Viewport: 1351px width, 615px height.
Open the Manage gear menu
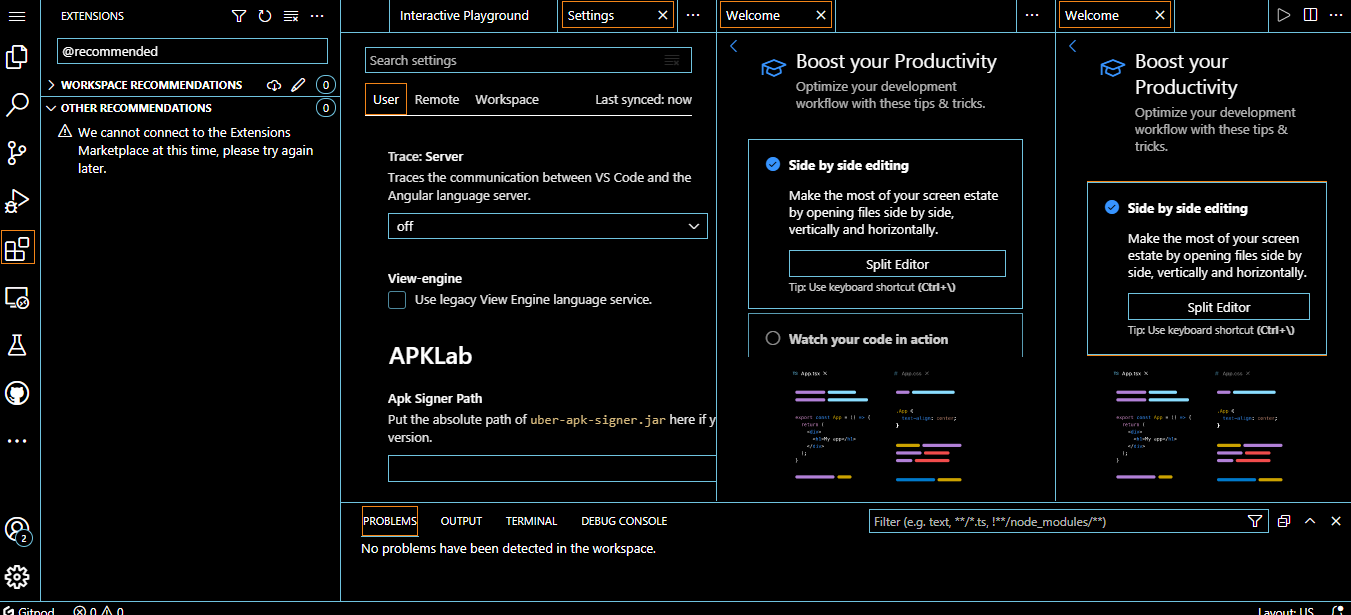coord(17,577)
